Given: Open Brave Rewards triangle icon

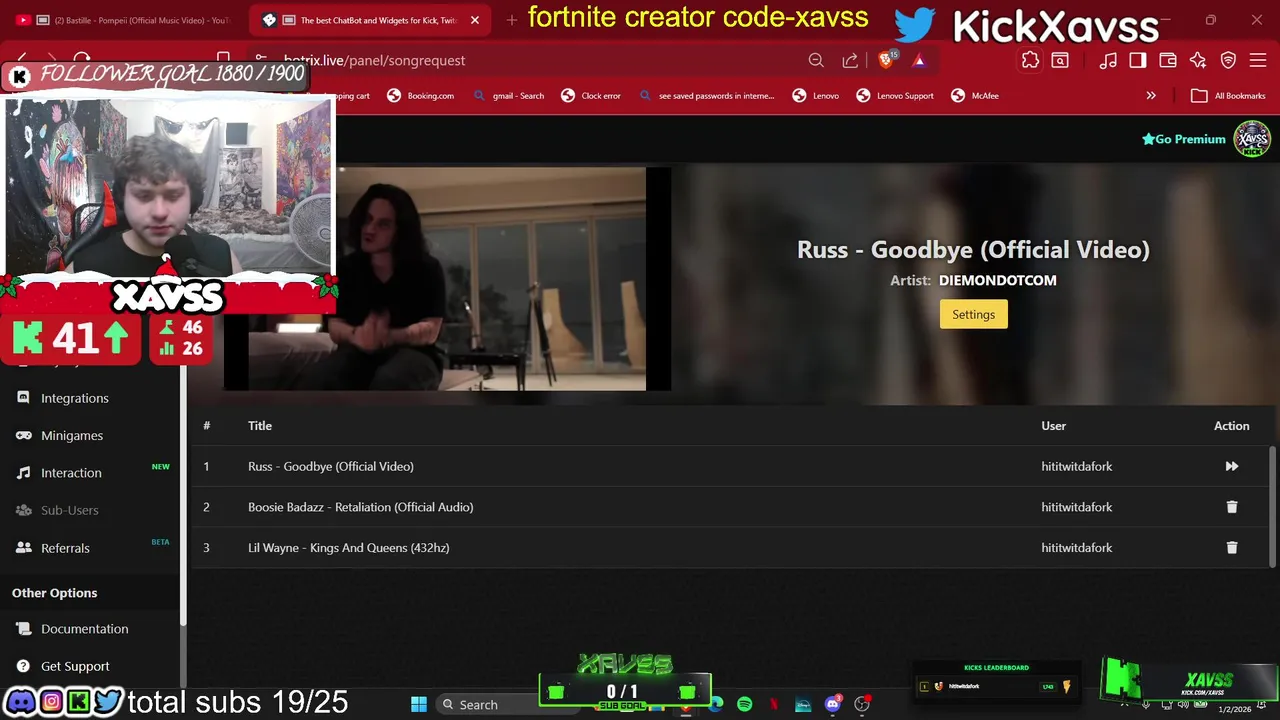Looking at the screenshot, I should pyautogui.click(x=919, y=60).
